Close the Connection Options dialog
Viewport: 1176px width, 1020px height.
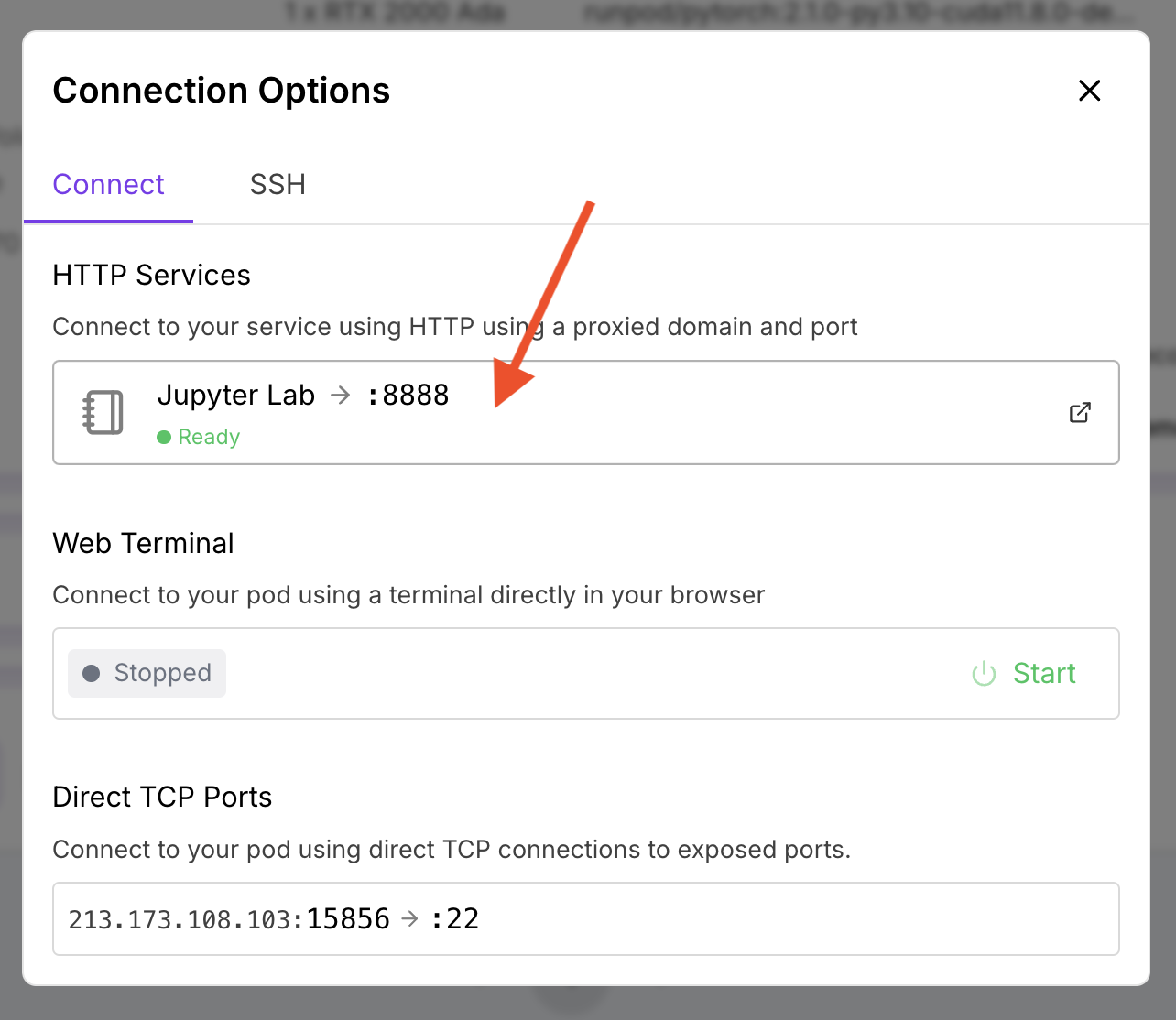[1089, 91]
